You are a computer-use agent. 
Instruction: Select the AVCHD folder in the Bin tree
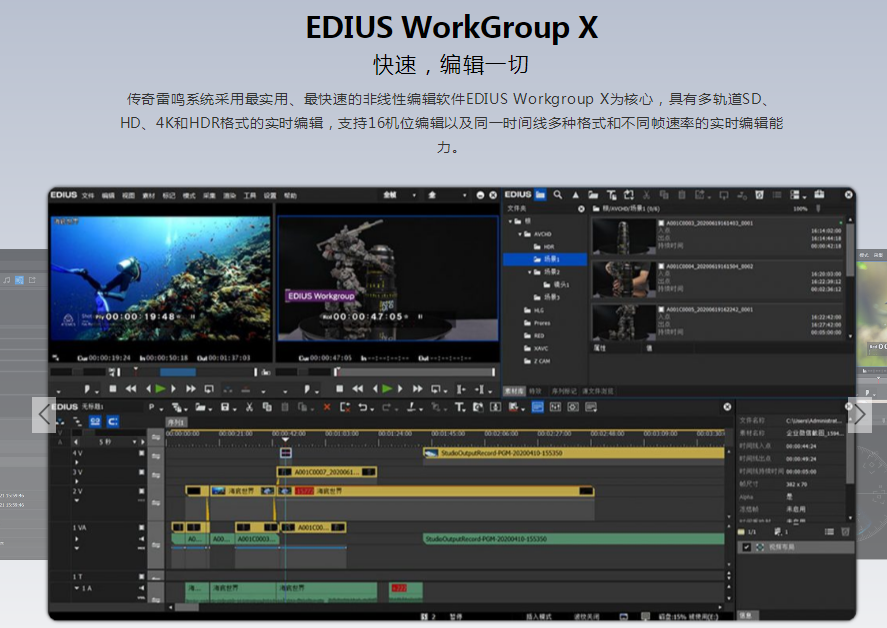[537, 234]
